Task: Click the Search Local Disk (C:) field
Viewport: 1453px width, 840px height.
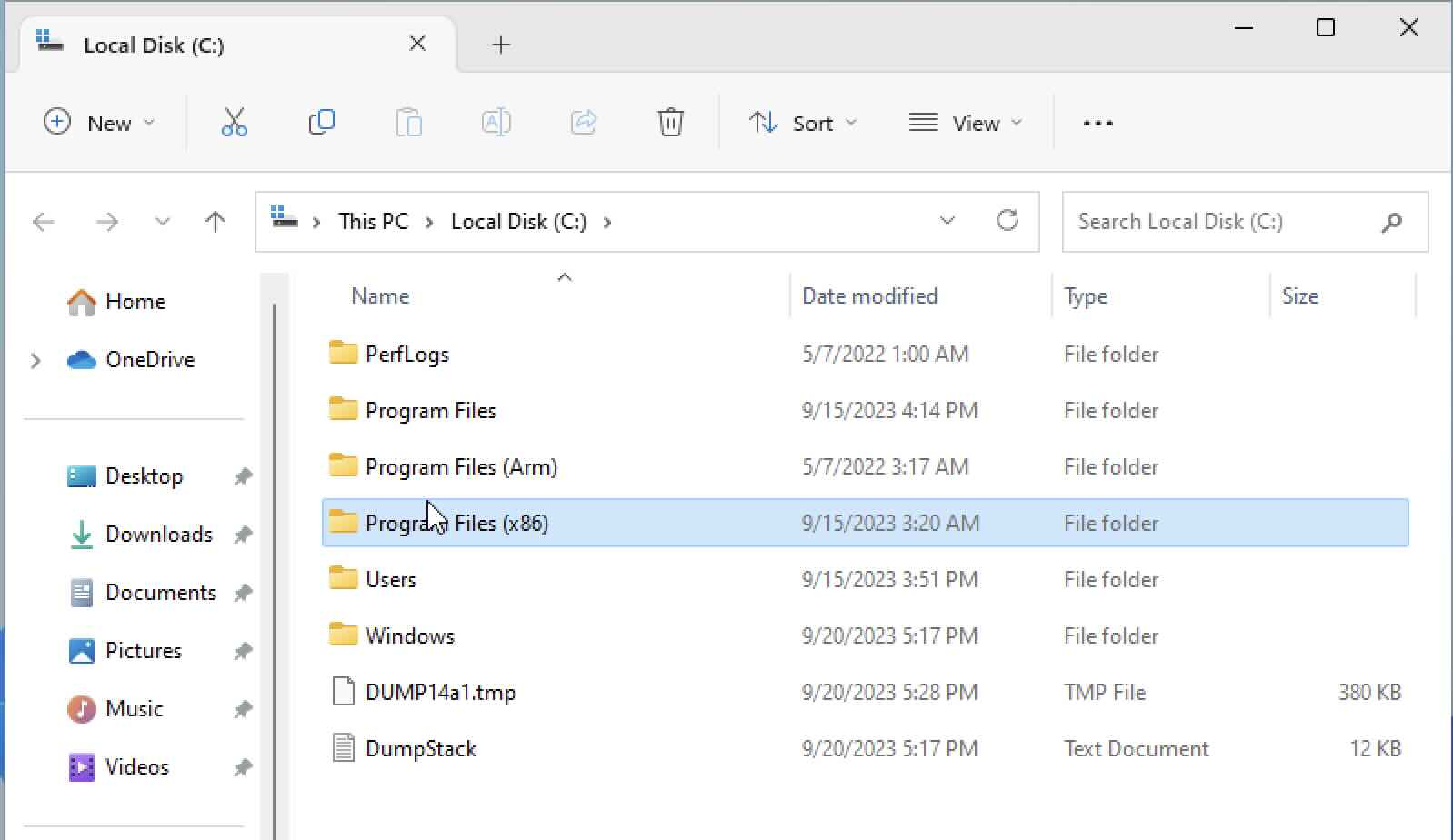Action: coord(1245,222)
